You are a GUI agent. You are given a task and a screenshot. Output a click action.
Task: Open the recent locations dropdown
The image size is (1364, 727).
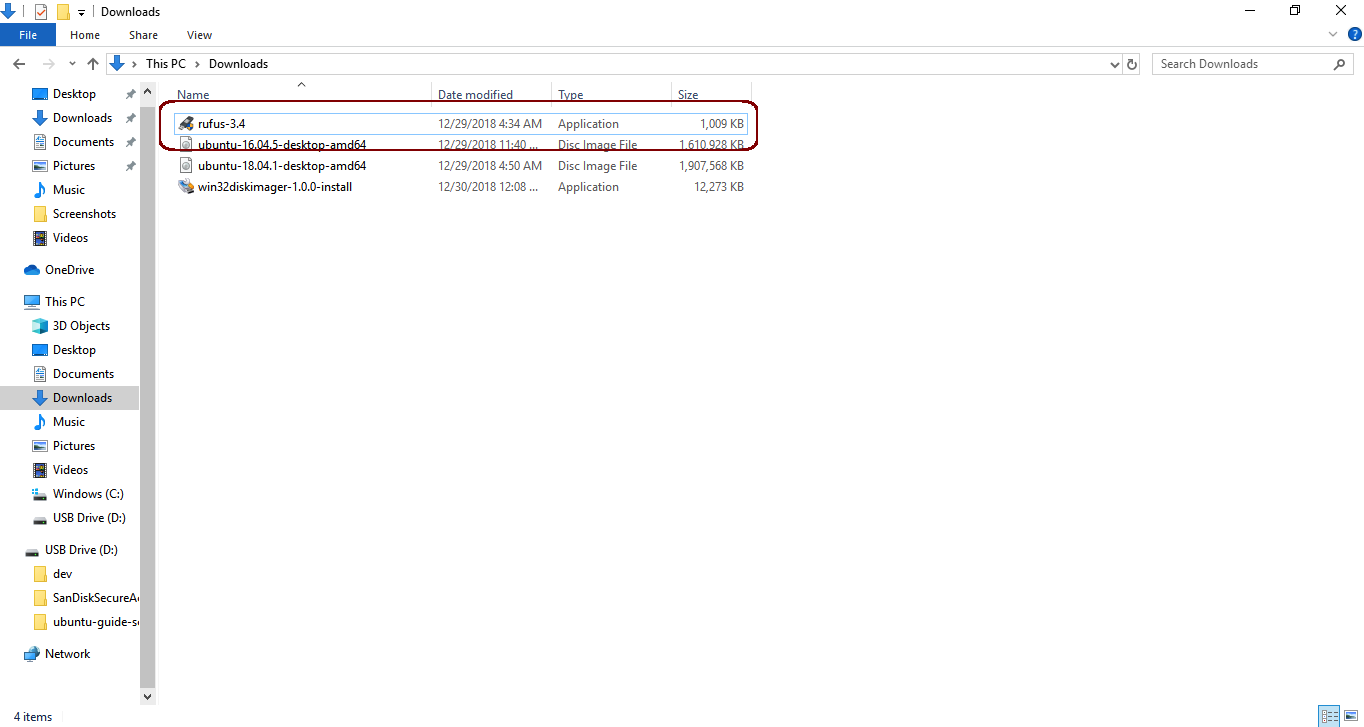point(72,64)
